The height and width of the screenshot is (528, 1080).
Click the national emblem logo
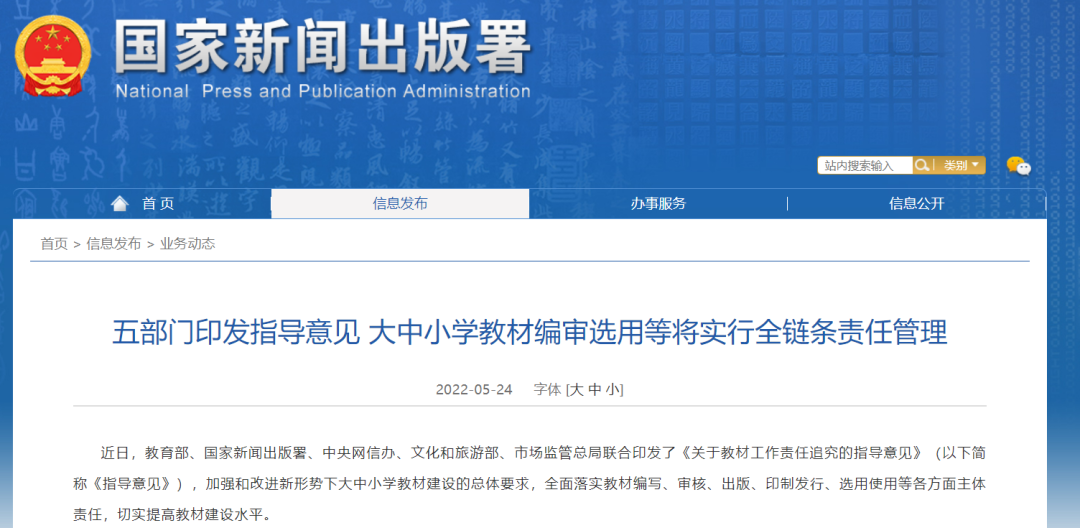[53, 56]
